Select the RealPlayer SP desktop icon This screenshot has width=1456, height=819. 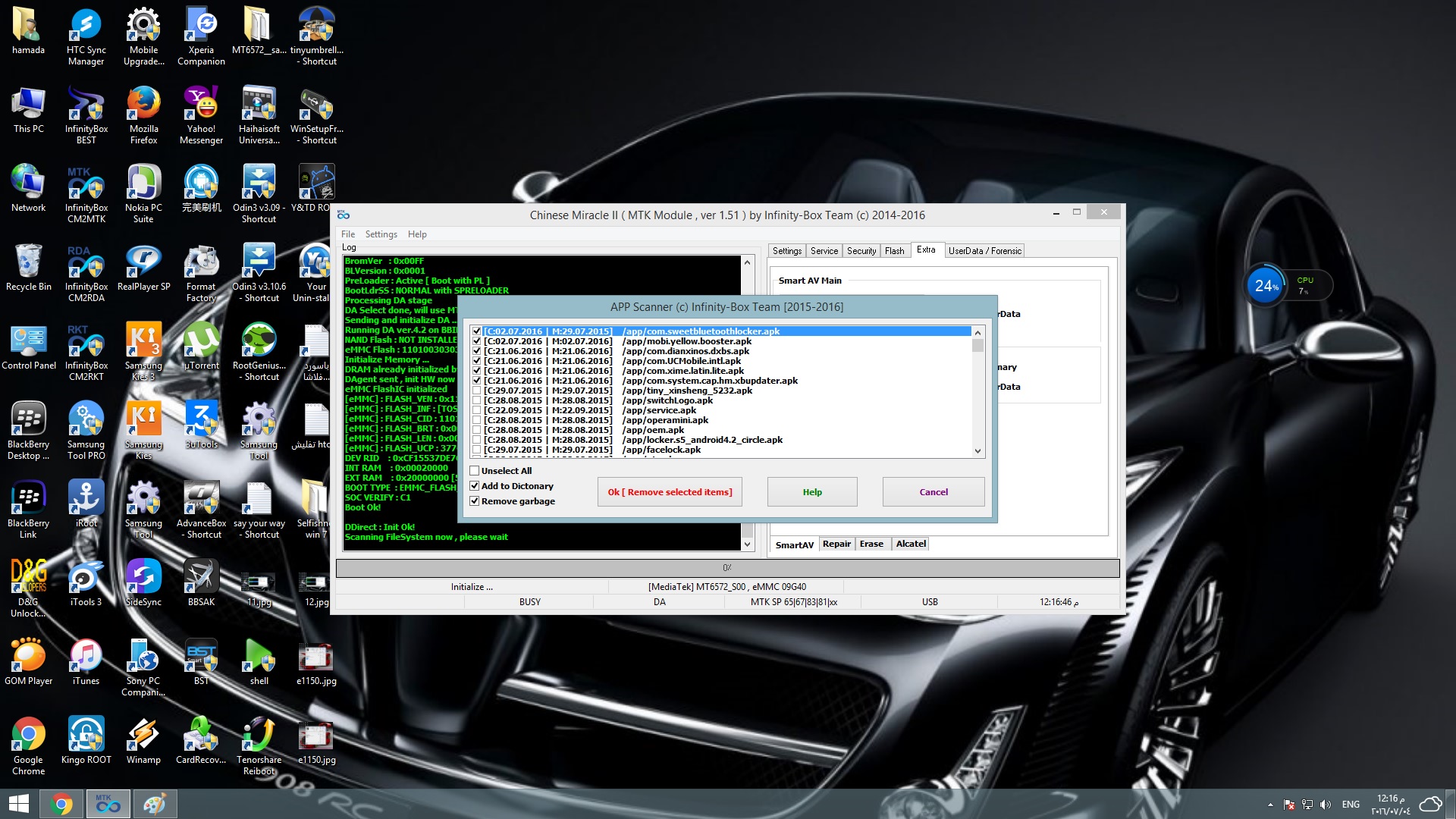point(143,267)
